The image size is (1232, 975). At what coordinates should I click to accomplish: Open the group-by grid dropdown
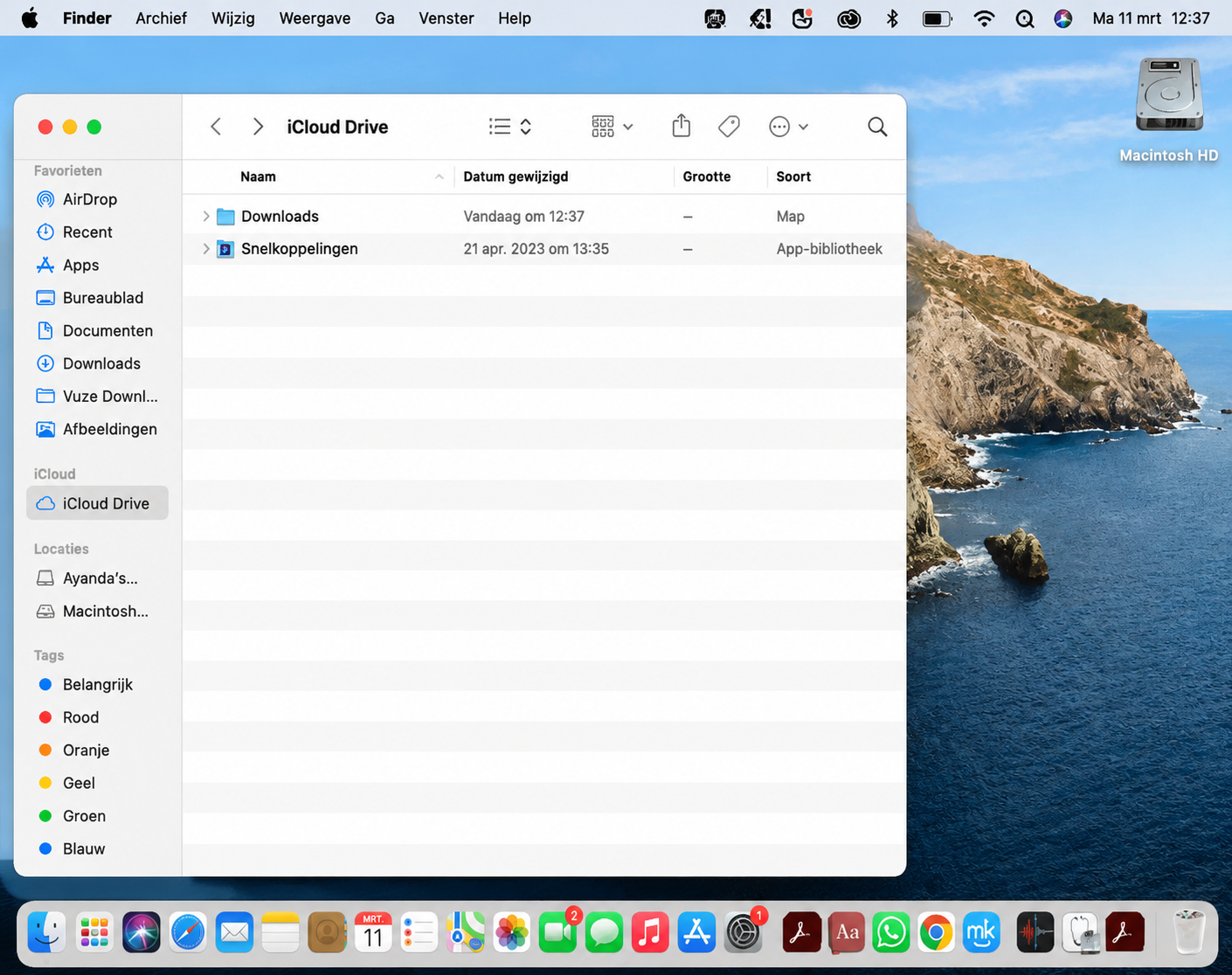point(612,127)
